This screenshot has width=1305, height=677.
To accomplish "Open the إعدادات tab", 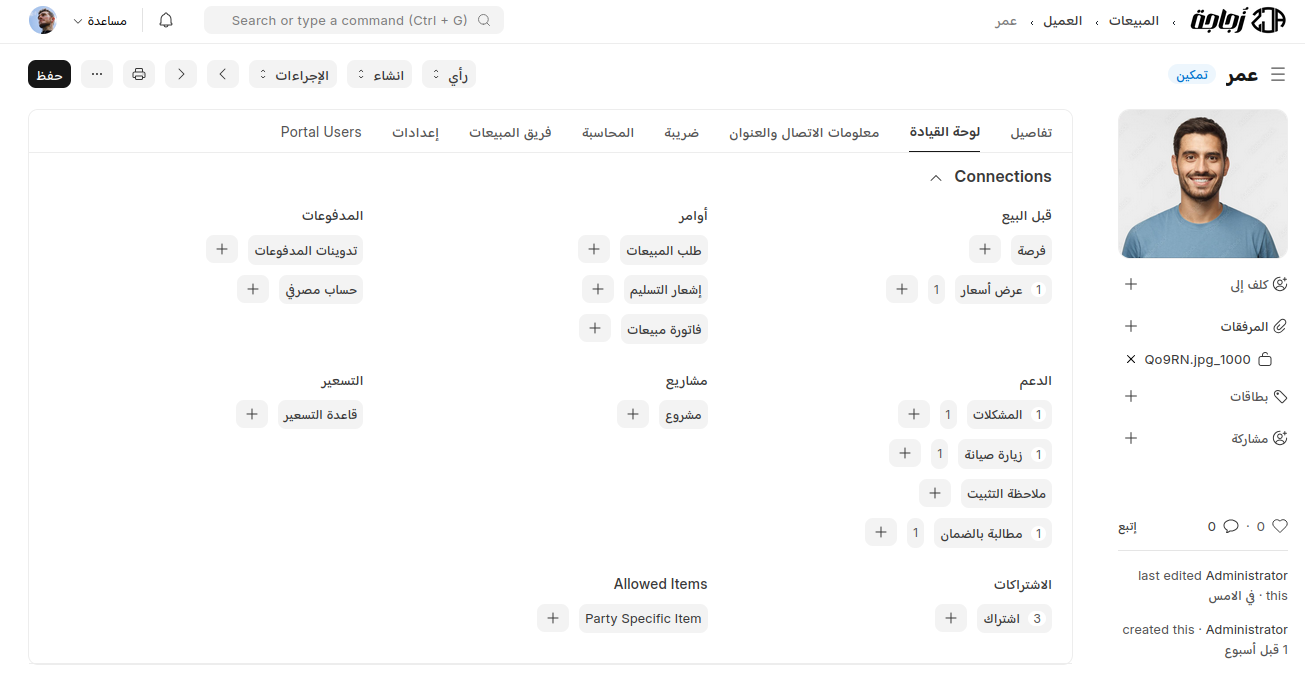I will (x=415, y=132).
